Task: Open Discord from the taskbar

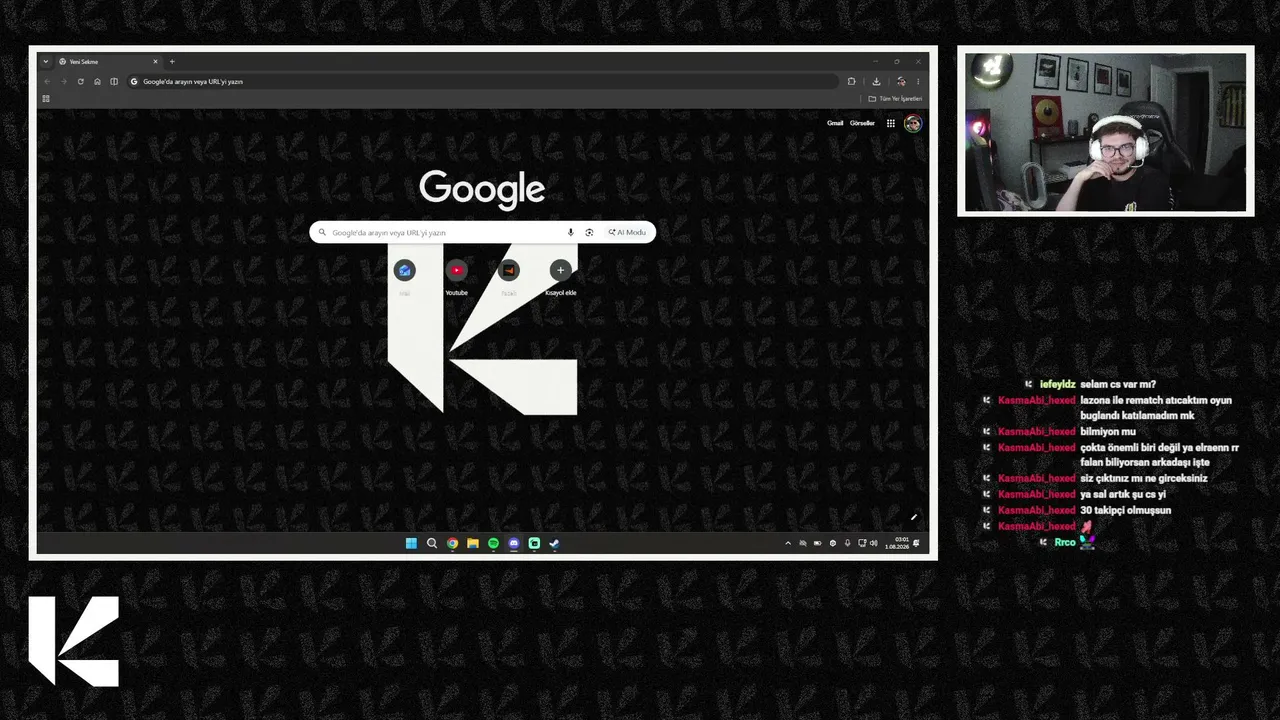Action: pos(514,544)
